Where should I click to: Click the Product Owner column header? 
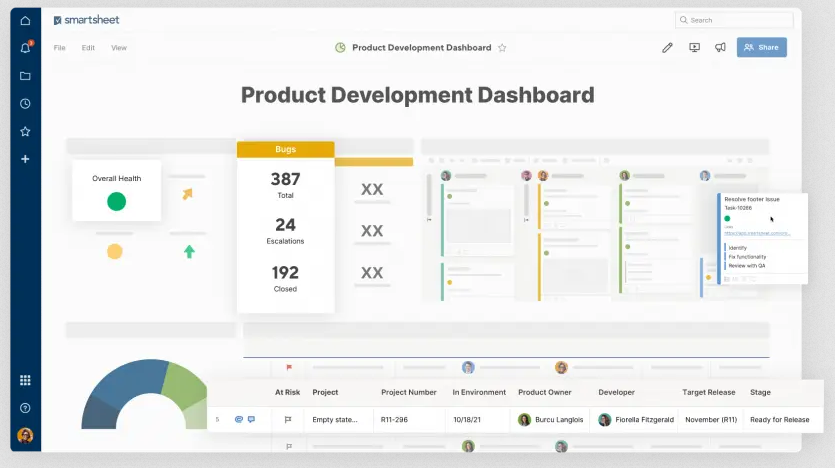545,392
